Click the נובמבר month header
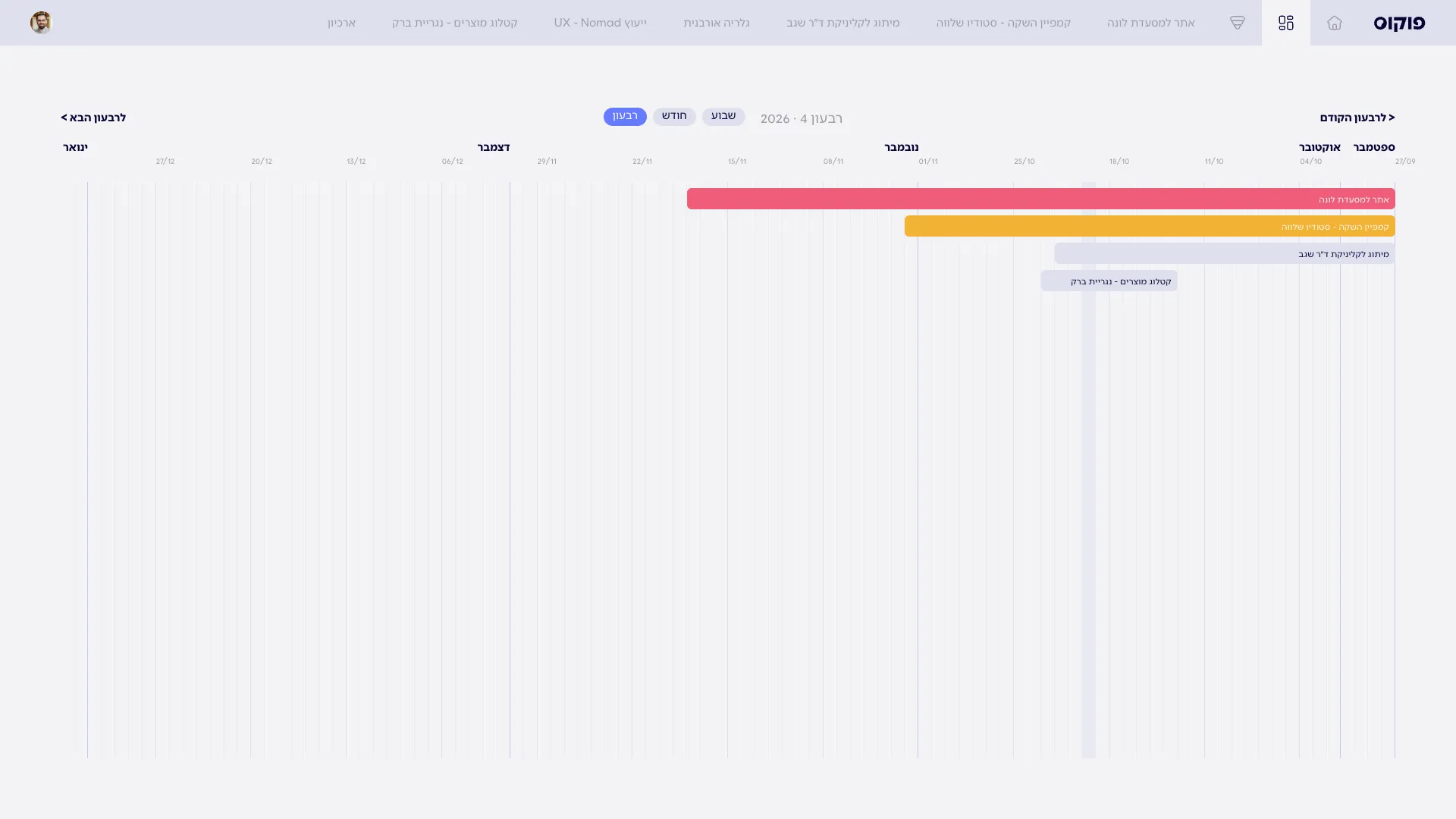1456x819 pixels. tap(901, 147)
